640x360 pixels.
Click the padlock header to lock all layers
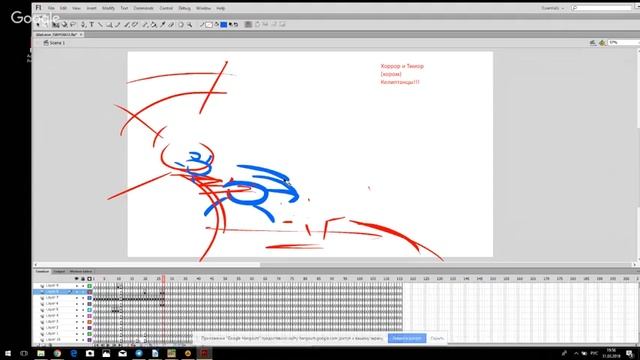coord(83,279)
